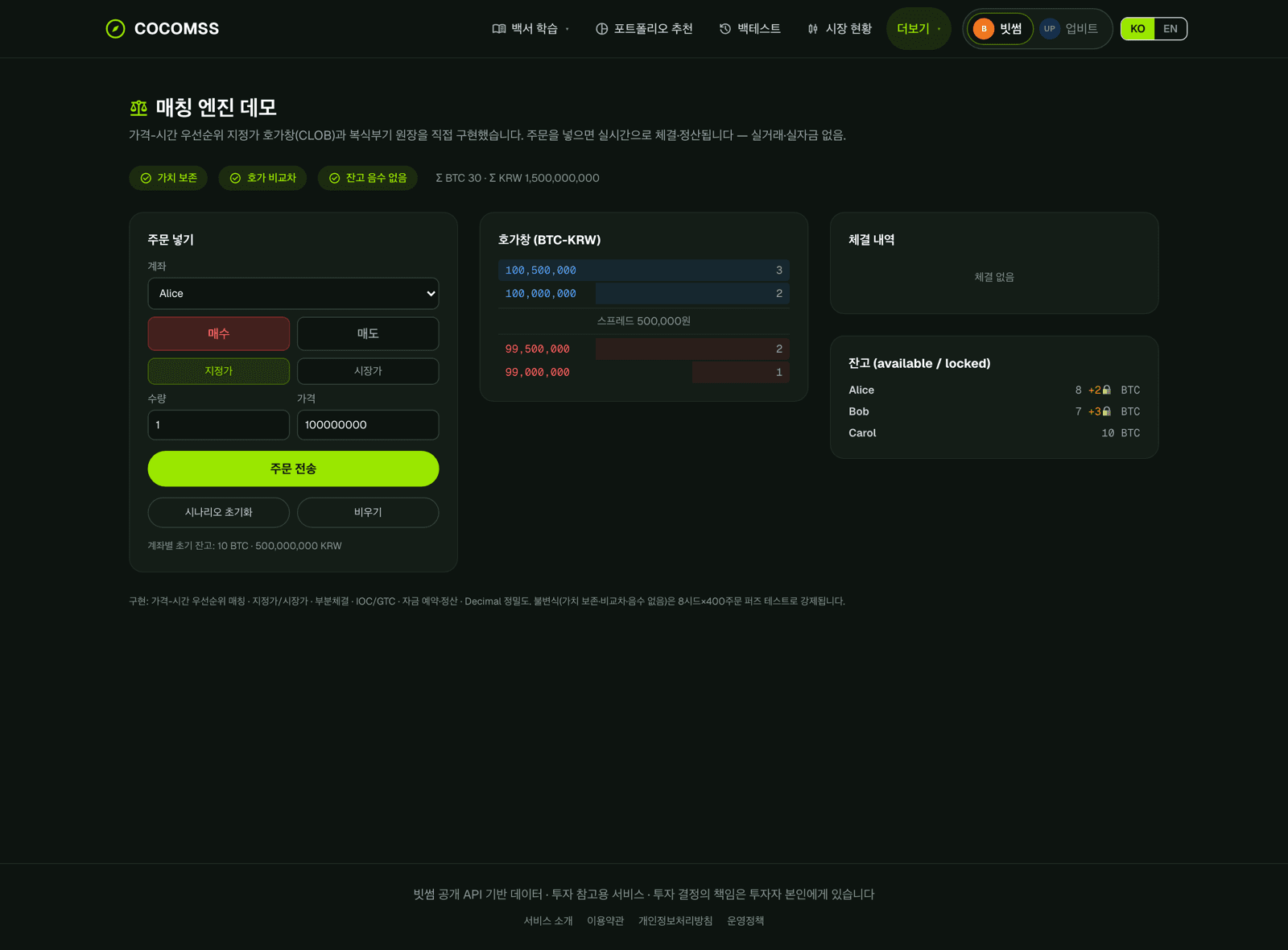Click the COCOMSS compass logo icon
The height and width of the screenshot is (950, 1288).
(115, 29)
